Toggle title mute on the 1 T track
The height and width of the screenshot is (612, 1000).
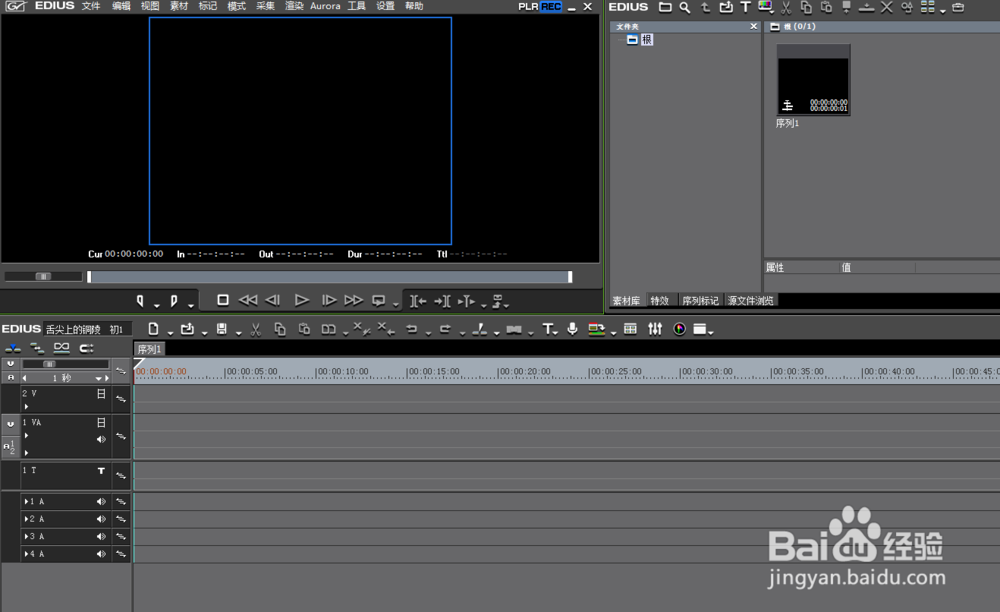coord(101,471)
